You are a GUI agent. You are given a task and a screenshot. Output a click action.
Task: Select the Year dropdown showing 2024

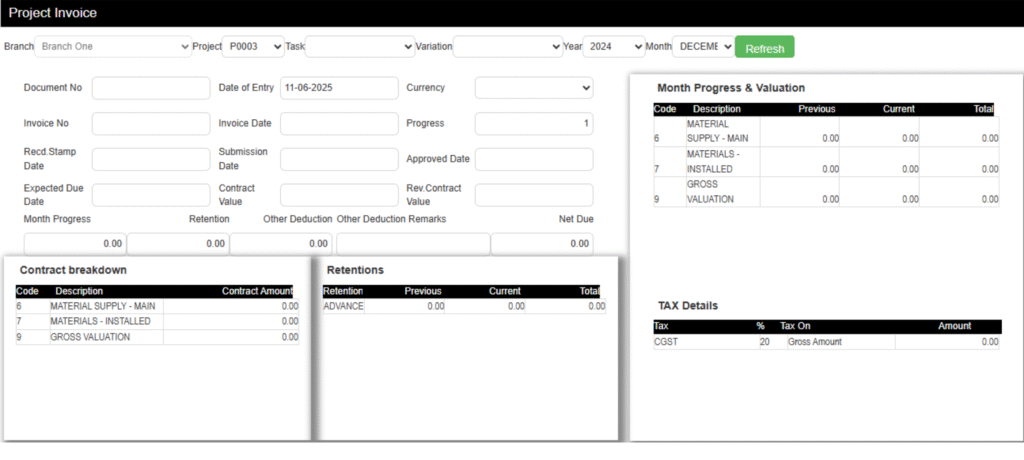click(x=613, y=46)
